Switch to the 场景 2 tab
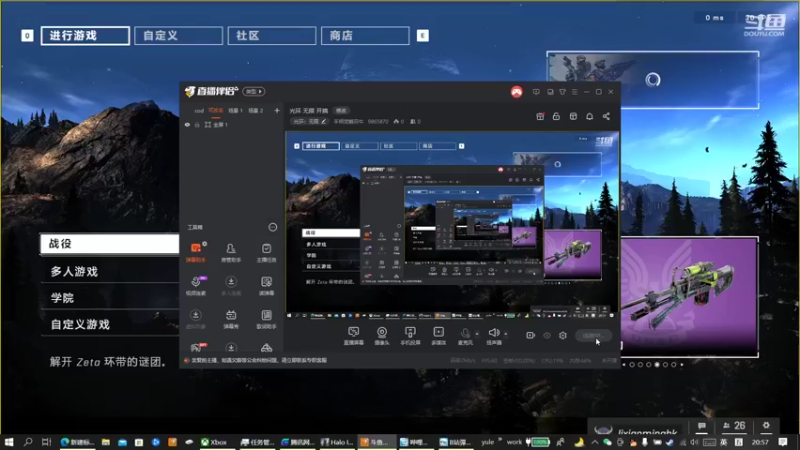 (256, 110)
